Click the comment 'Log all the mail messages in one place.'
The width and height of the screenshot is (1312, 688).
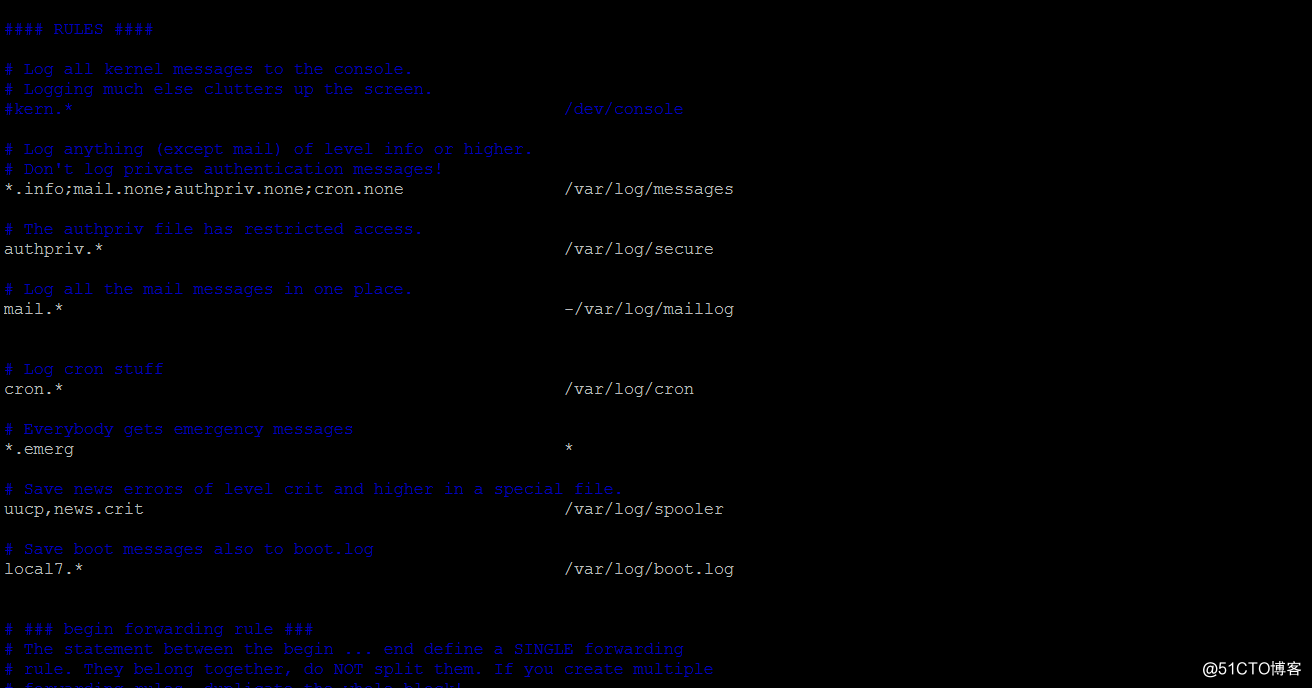218,289
